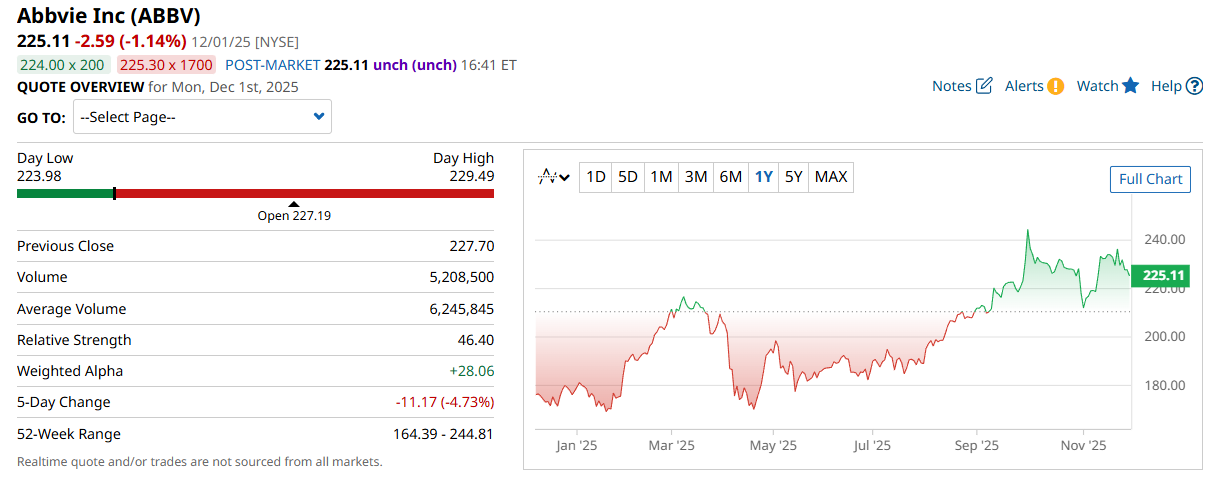Click the Help question mark icon

[x=1194, y=86]
